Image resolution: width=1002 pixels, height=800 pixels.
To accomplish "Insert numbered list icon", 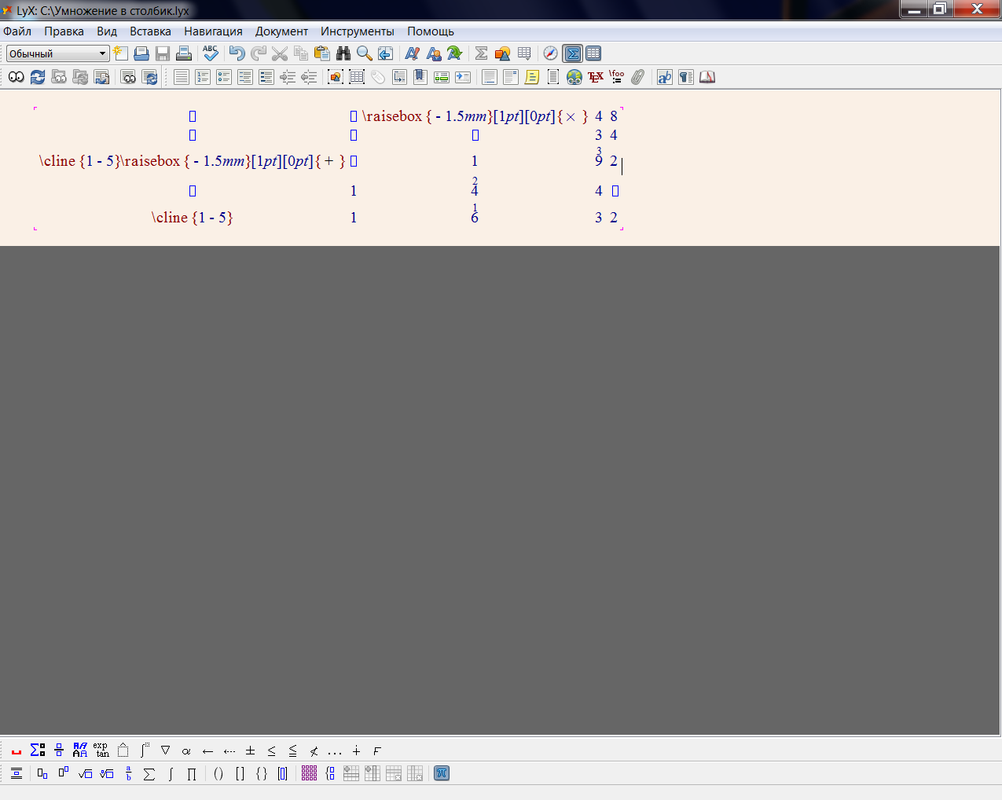I will pyautogui.click(x=203, y=77).
